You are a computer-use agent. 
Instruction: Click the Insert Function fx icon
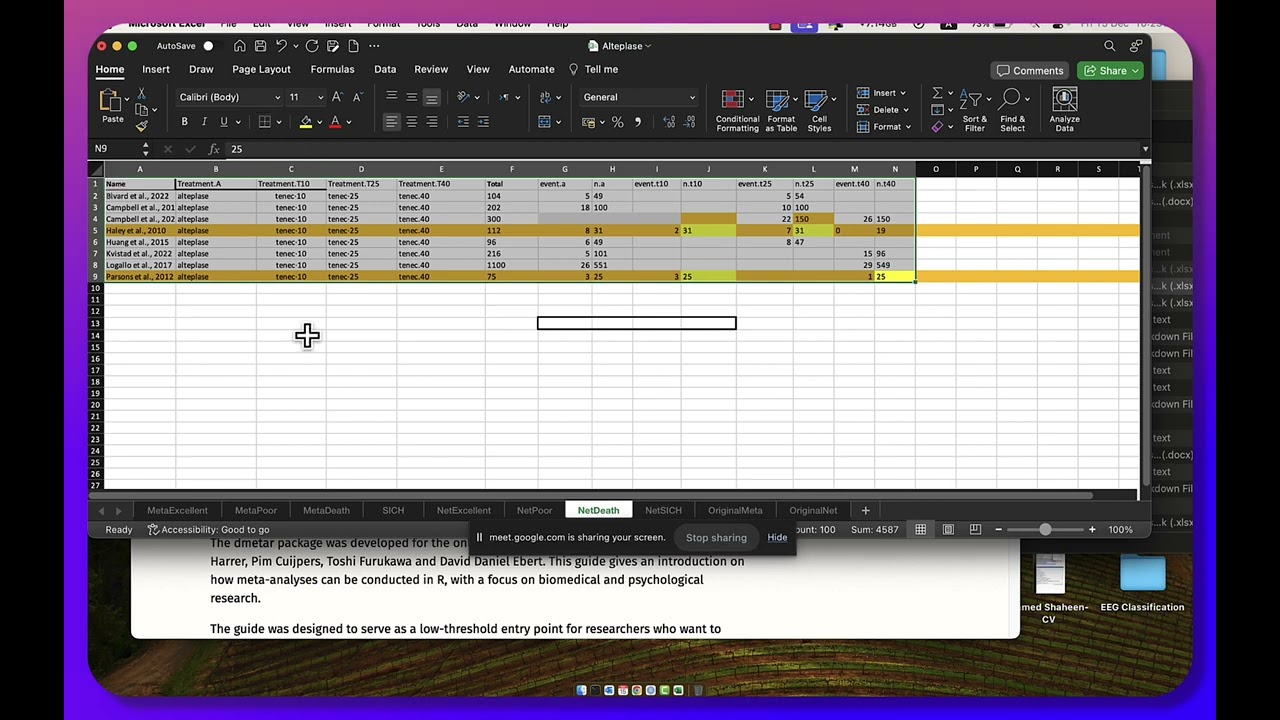point(214,149)
